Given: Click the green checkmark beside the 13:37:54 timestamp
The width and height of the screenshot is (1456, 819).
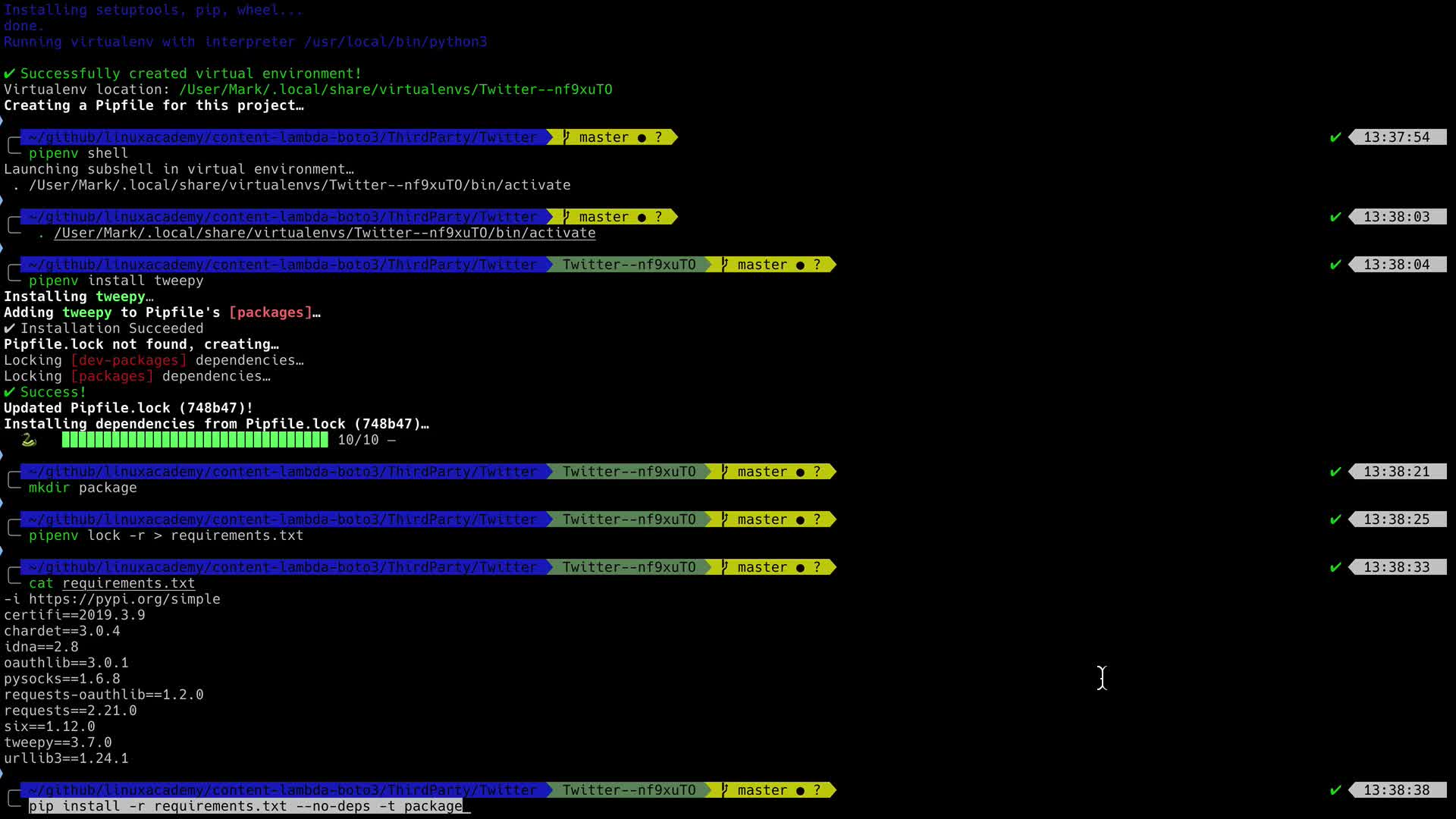Looking at the screenshot, I should [1335, 137].
